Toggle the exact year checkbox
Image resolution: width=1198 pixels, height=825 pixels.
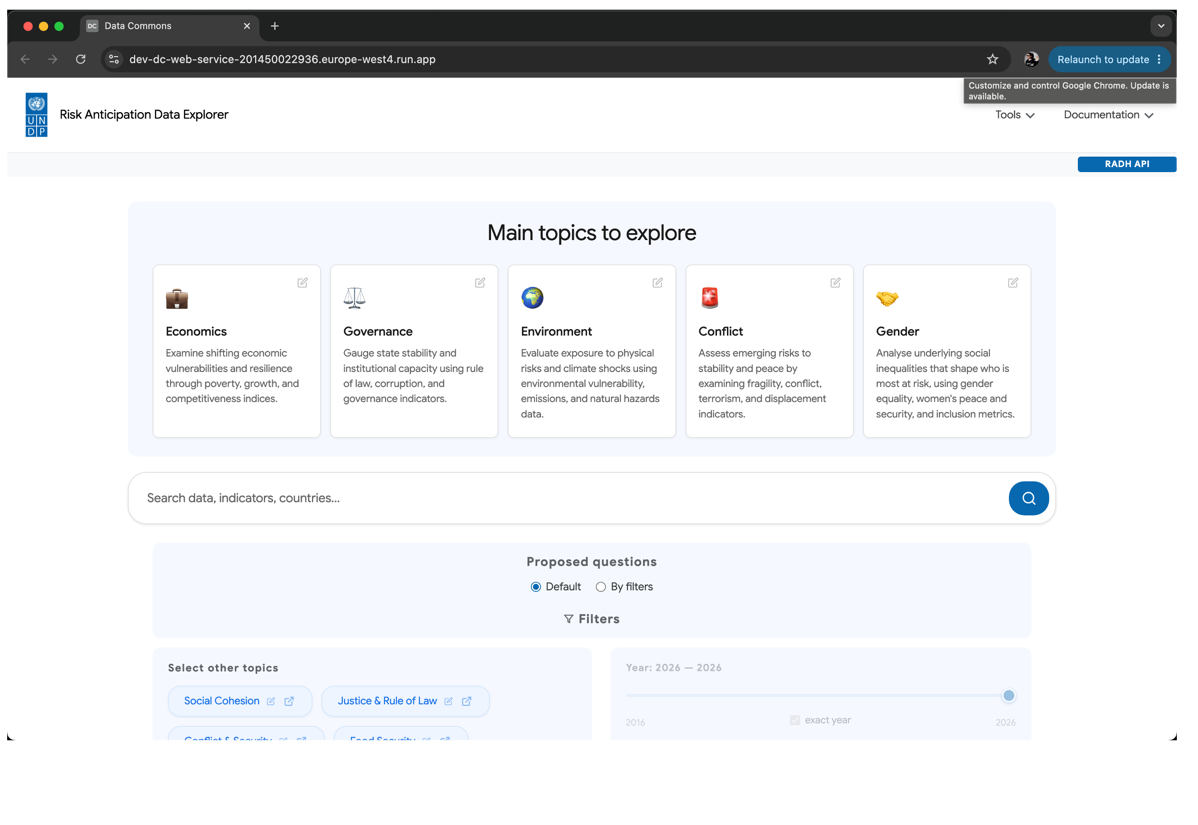click(x=795, y=720)
